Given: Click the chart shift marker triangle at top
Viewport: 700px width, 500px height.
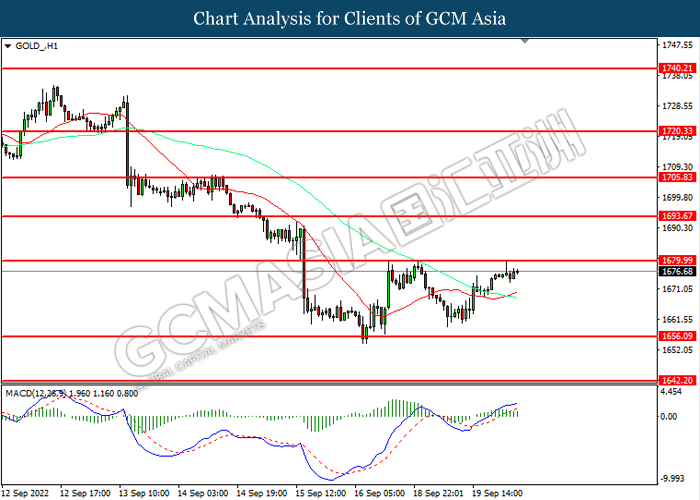Looking at the screenshot, I should [525, 41].
